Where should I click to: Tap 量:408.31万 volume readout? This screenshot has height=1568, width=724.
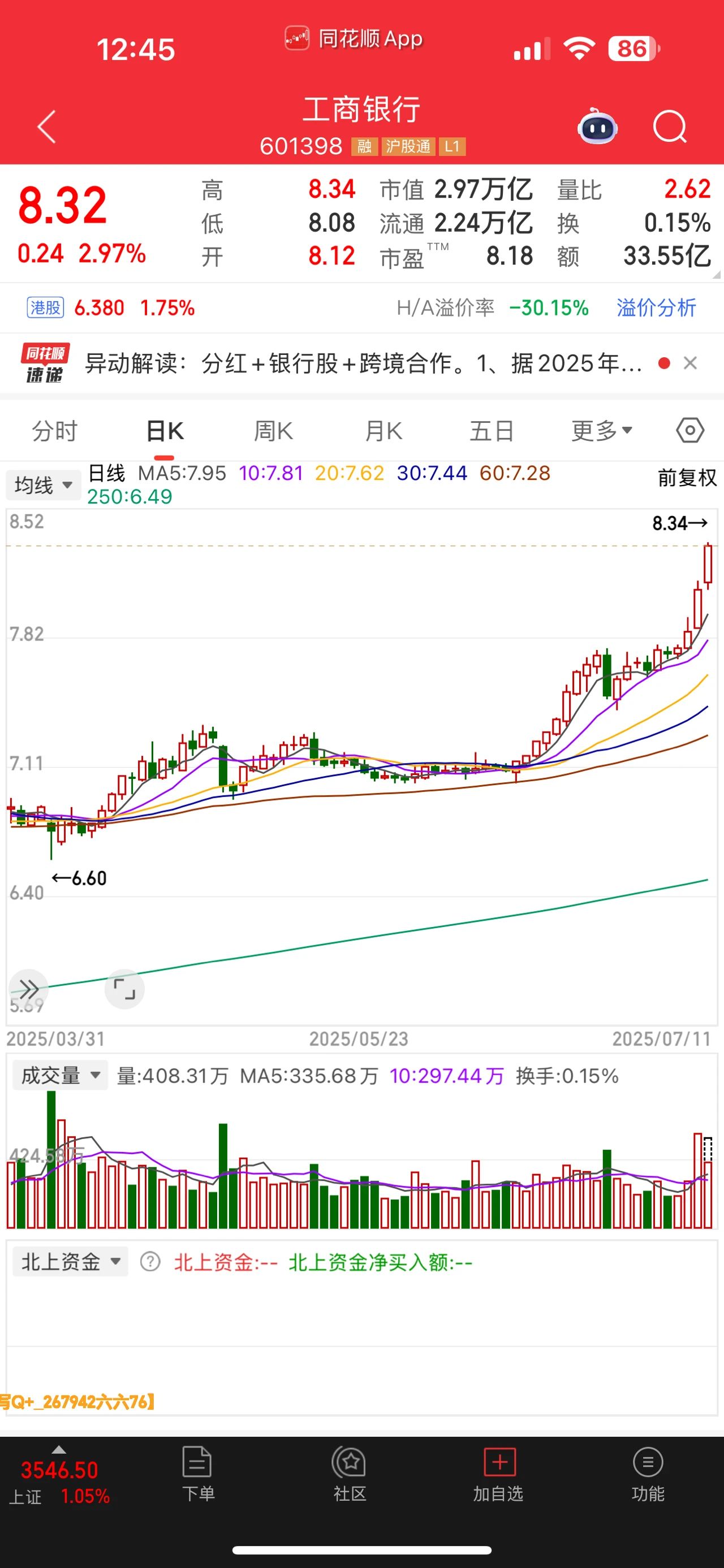(173, 1076)
